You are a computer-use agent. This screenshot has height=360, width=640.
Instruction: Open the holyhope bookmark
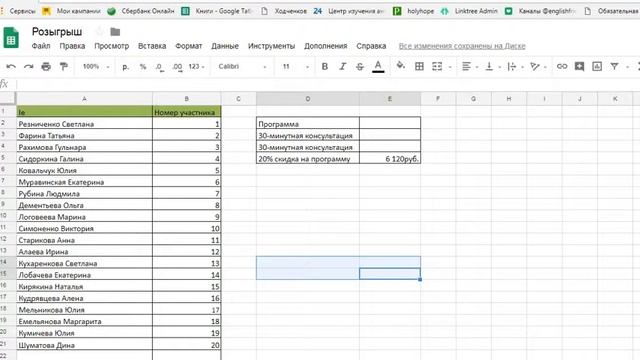click(x=413, y=11)
